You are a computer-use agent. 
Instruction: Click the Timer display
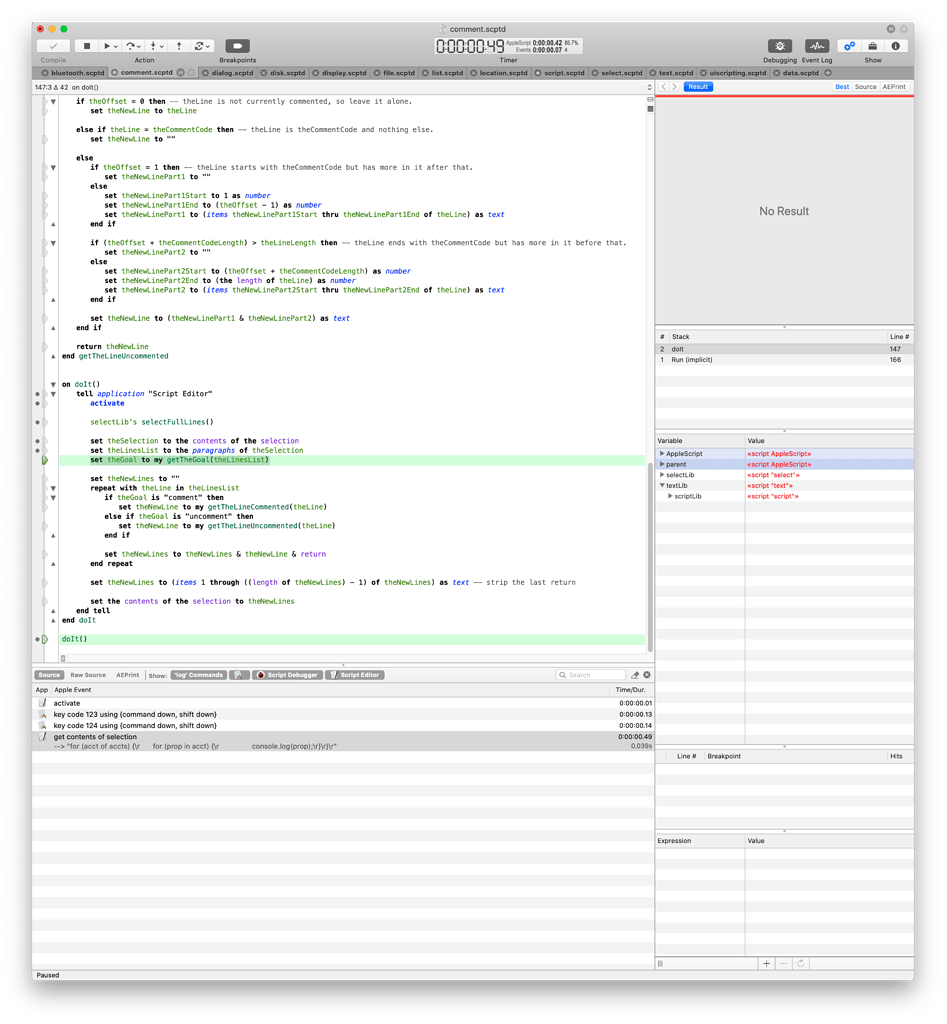click(508, 46)
